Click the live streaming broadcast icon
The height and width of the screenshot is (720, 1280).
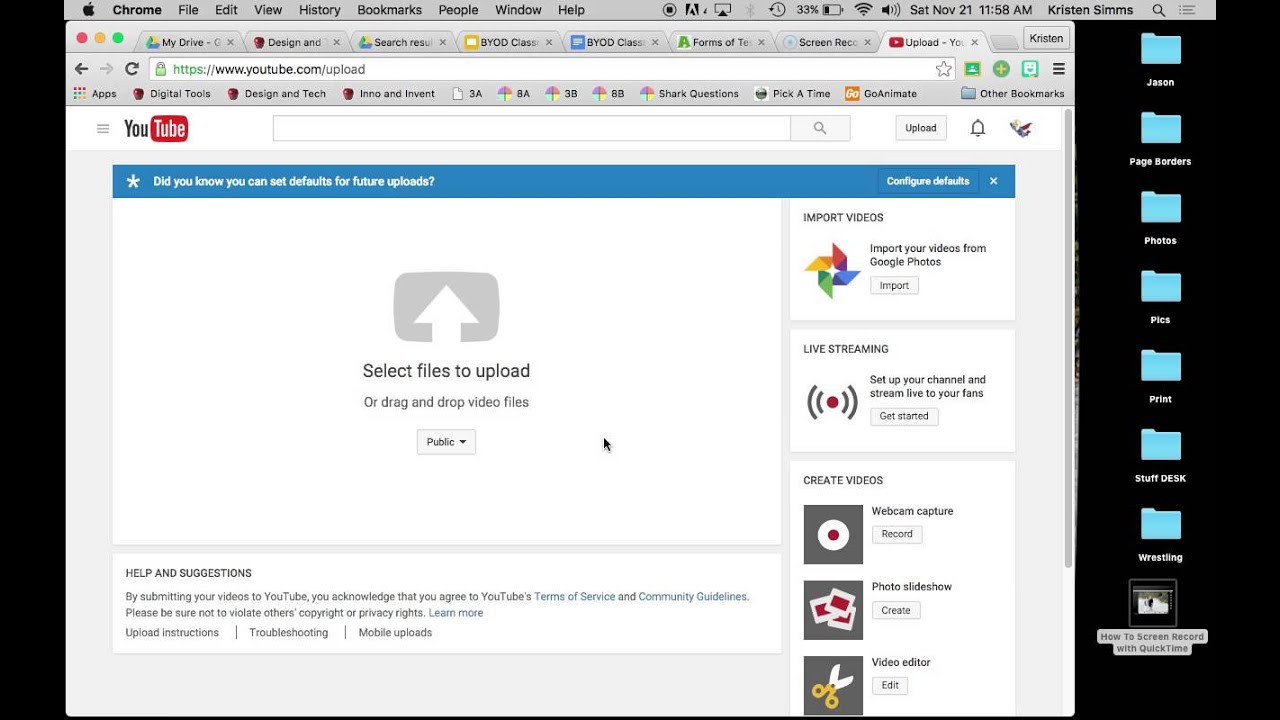[832, 402]
